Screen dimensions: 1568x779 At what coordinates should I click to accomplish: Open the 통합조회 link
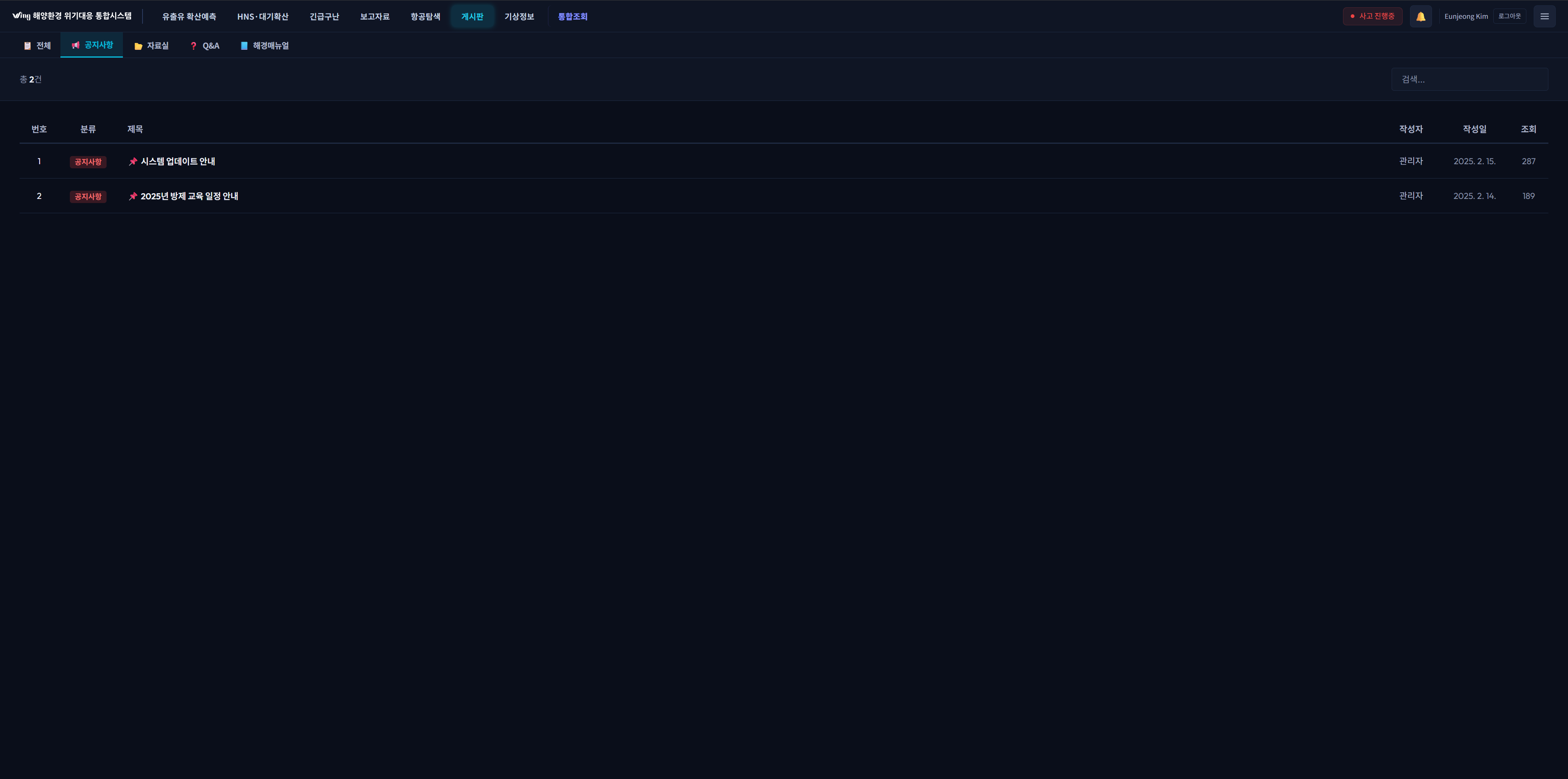[572, 16]
